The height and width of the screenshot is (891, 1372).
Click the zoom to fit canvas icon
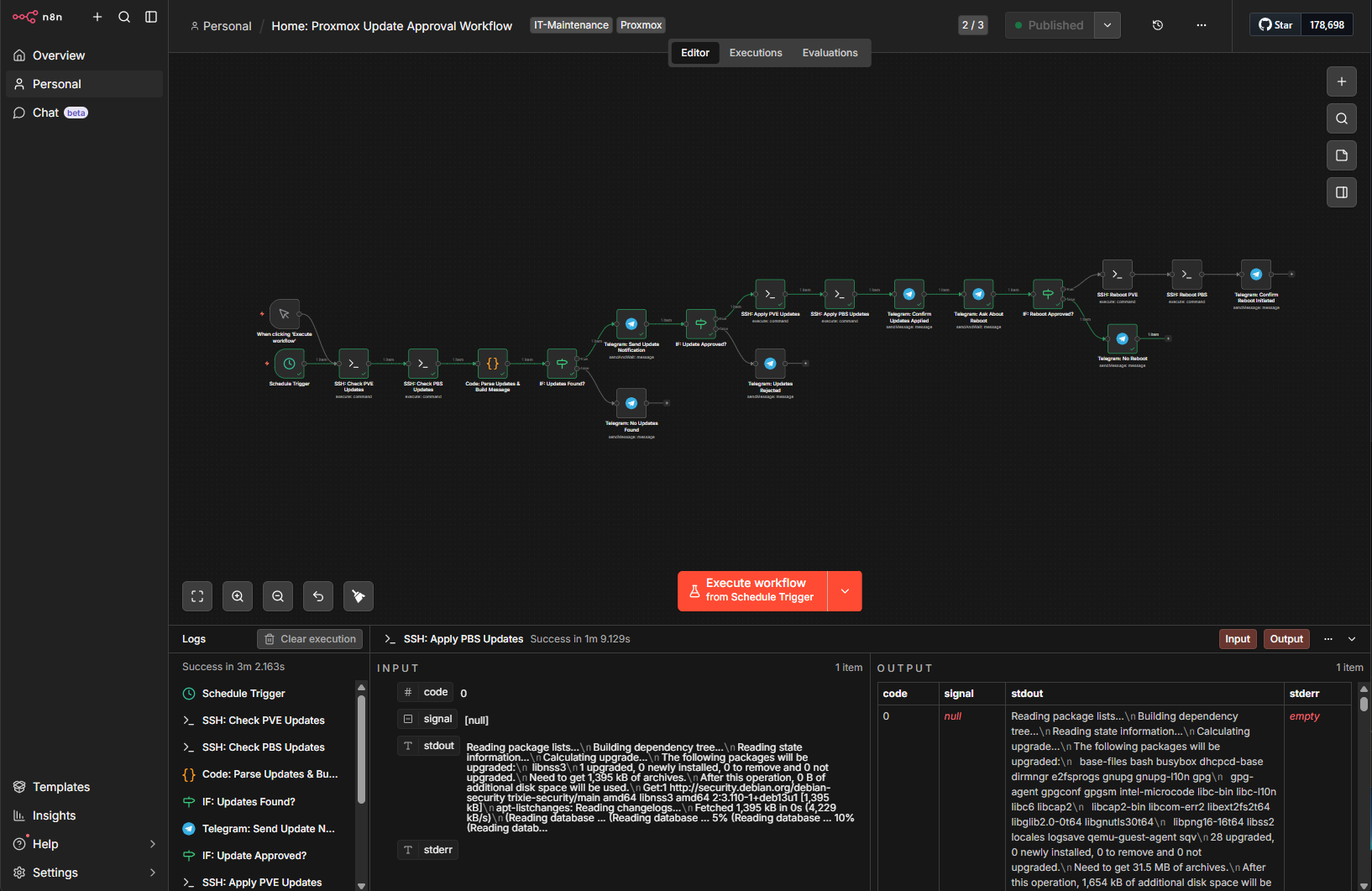click(x=197, y=596)
